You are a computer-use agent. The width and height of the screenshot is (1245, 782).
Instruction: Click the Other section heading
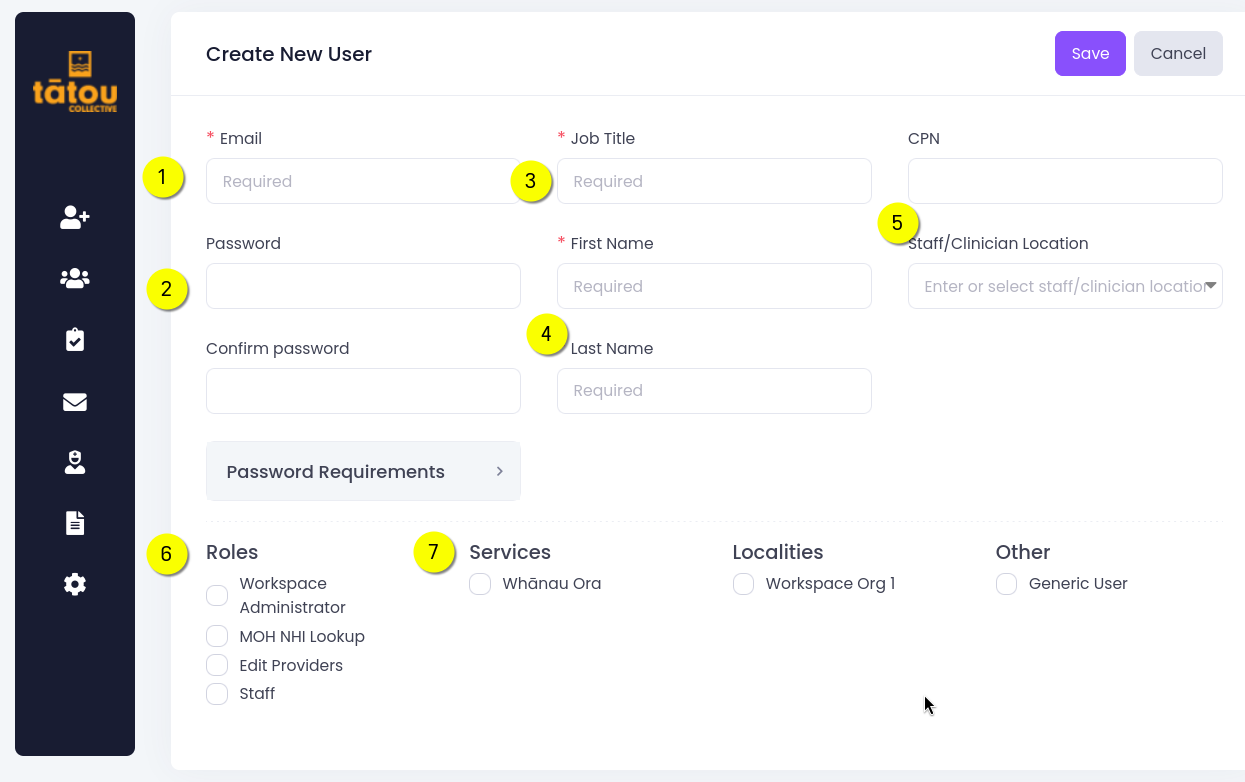pos(1023,552)
